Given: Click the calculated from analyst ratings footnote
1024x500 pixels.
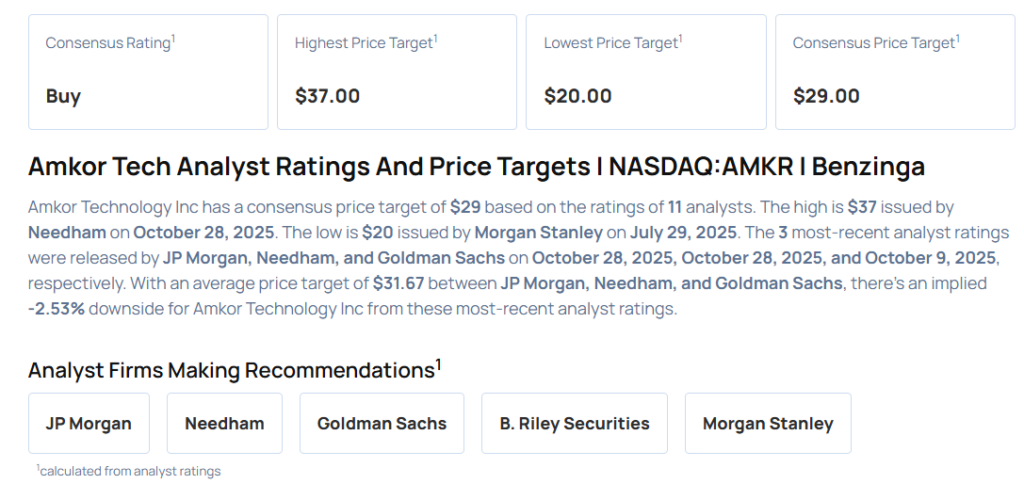Looking at the screenshot, I should click(129, 470).
